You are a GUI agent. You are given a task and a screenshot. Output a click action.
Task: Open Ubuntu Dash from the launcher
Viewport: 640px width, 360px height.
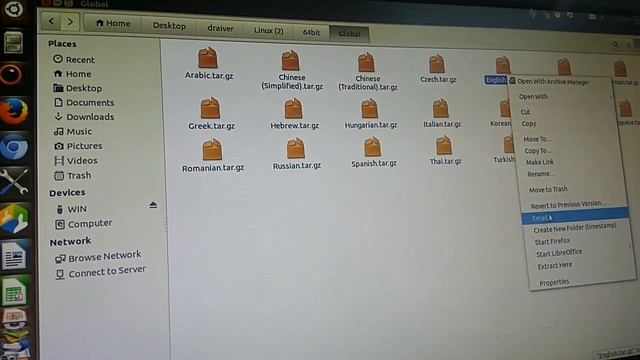point(13,9)
